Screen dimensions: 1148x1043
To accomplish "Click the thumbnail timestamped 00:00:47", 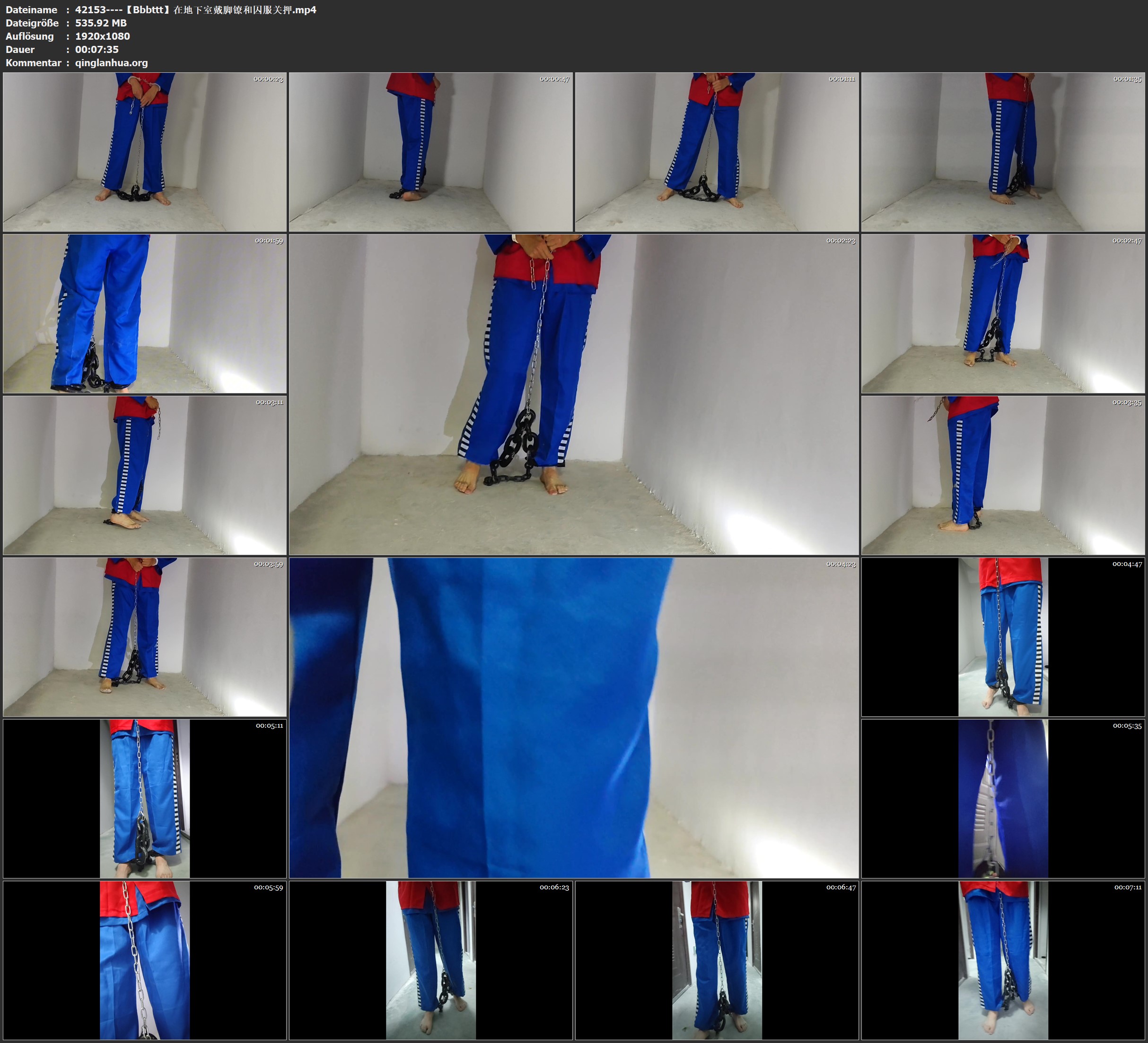I will [430, 152].
